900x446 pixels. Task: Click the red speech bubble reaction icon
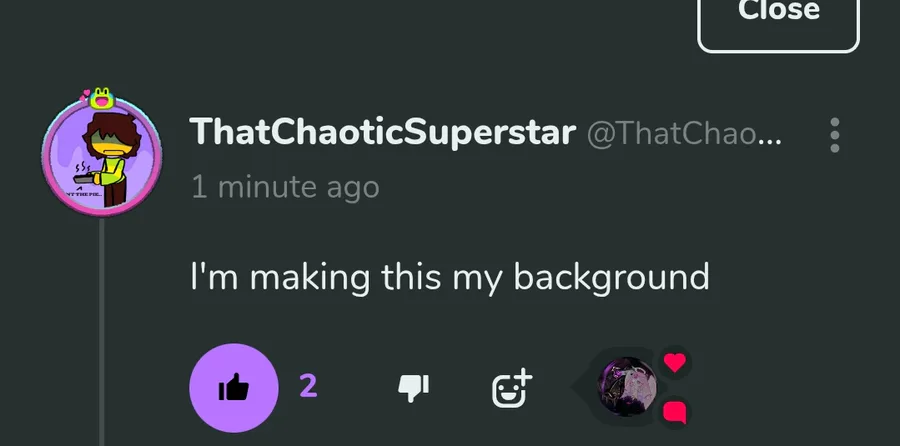pos(674,412)
